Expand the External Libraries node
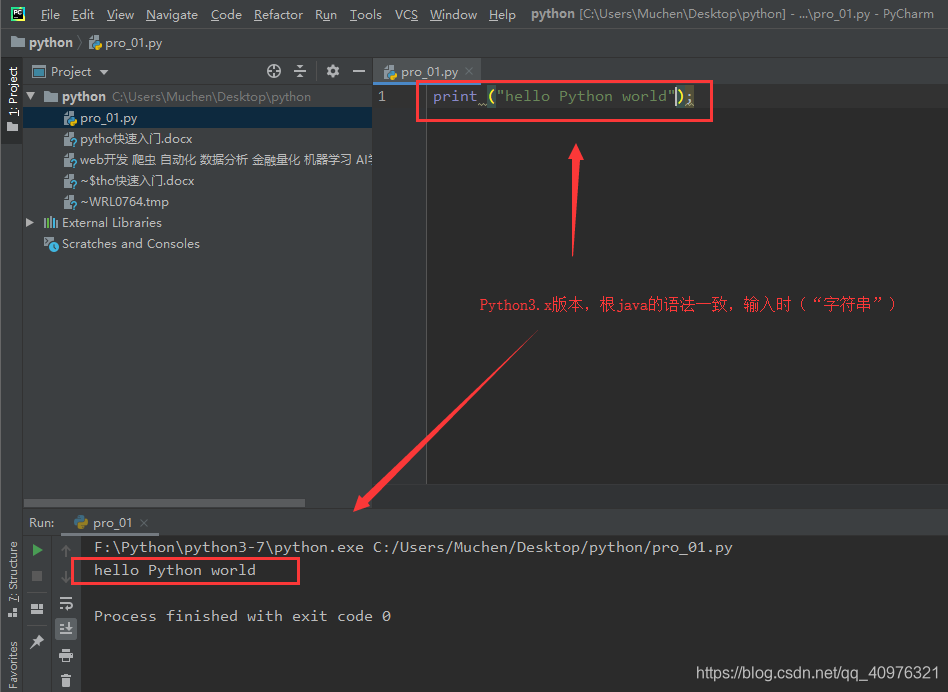The image size is (948, 692). point(30,222)
